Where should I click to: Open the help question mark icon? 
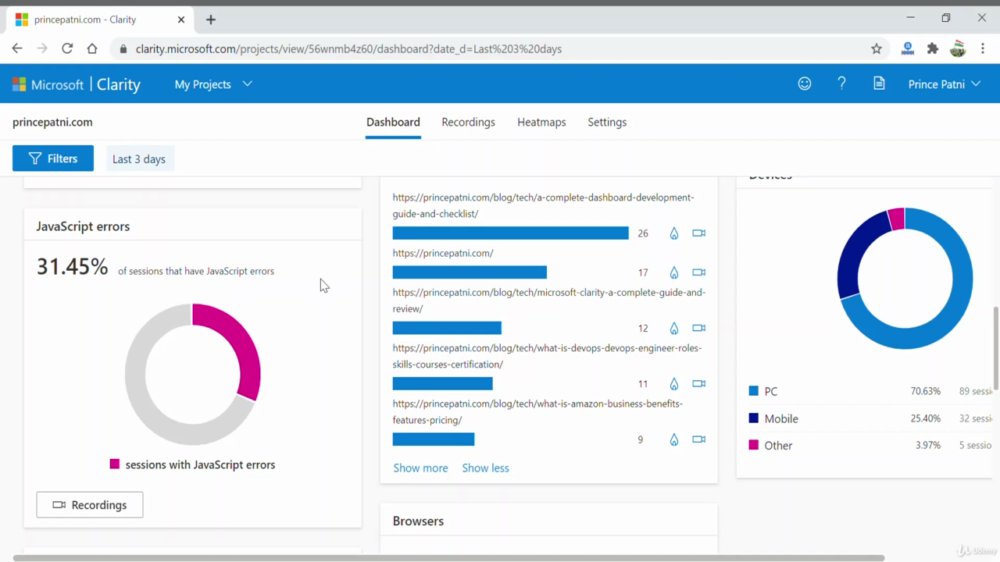point(841,84)
